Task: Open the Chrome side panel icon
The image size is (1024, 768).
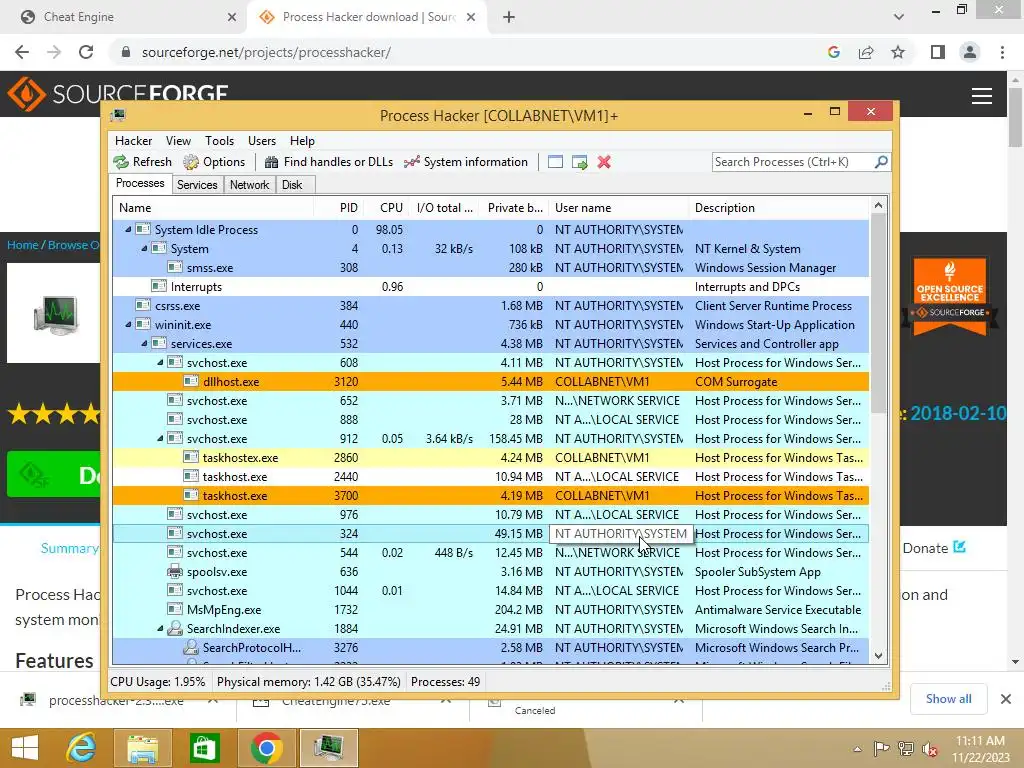Action: pyautogui.click(x=938, y=52)
